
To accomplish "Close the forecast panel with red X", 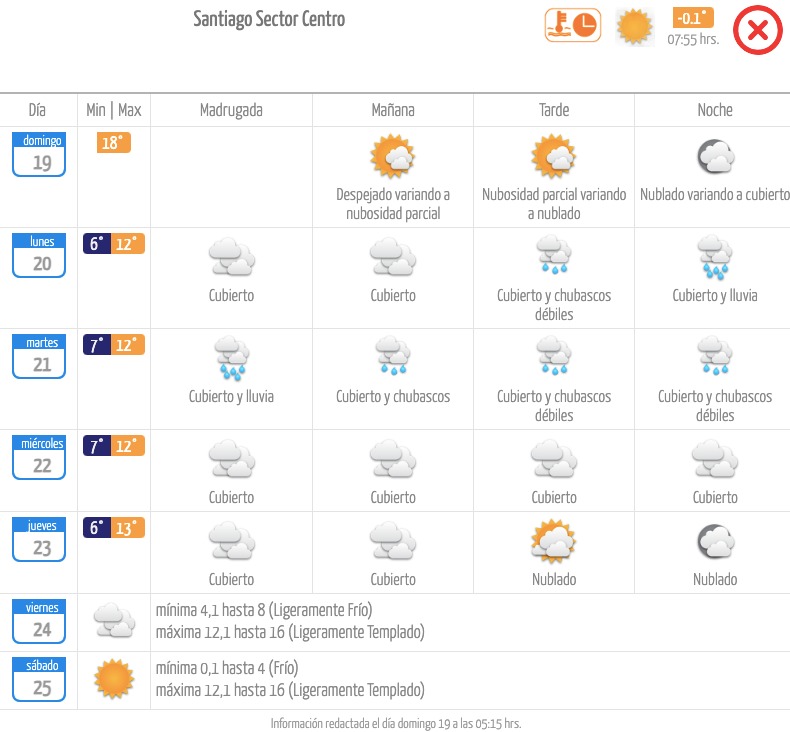I will click(x=757, y=30).
